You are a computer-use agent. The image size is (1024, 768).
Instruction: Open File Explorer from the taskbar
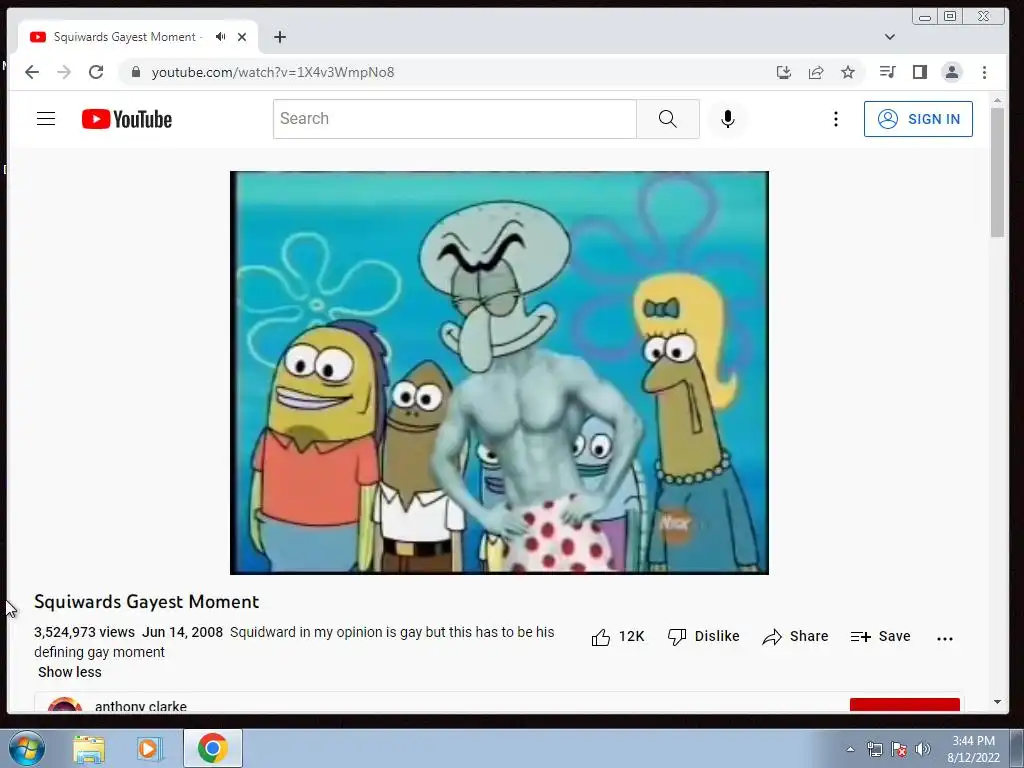[89, 749]
